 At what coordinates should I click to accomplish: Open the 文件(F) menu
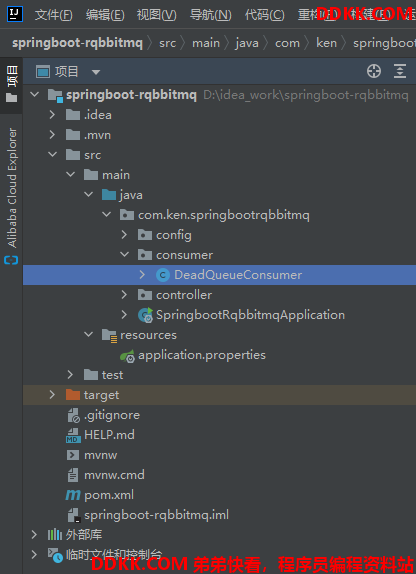pyautogui.click(x=53, y=15)
